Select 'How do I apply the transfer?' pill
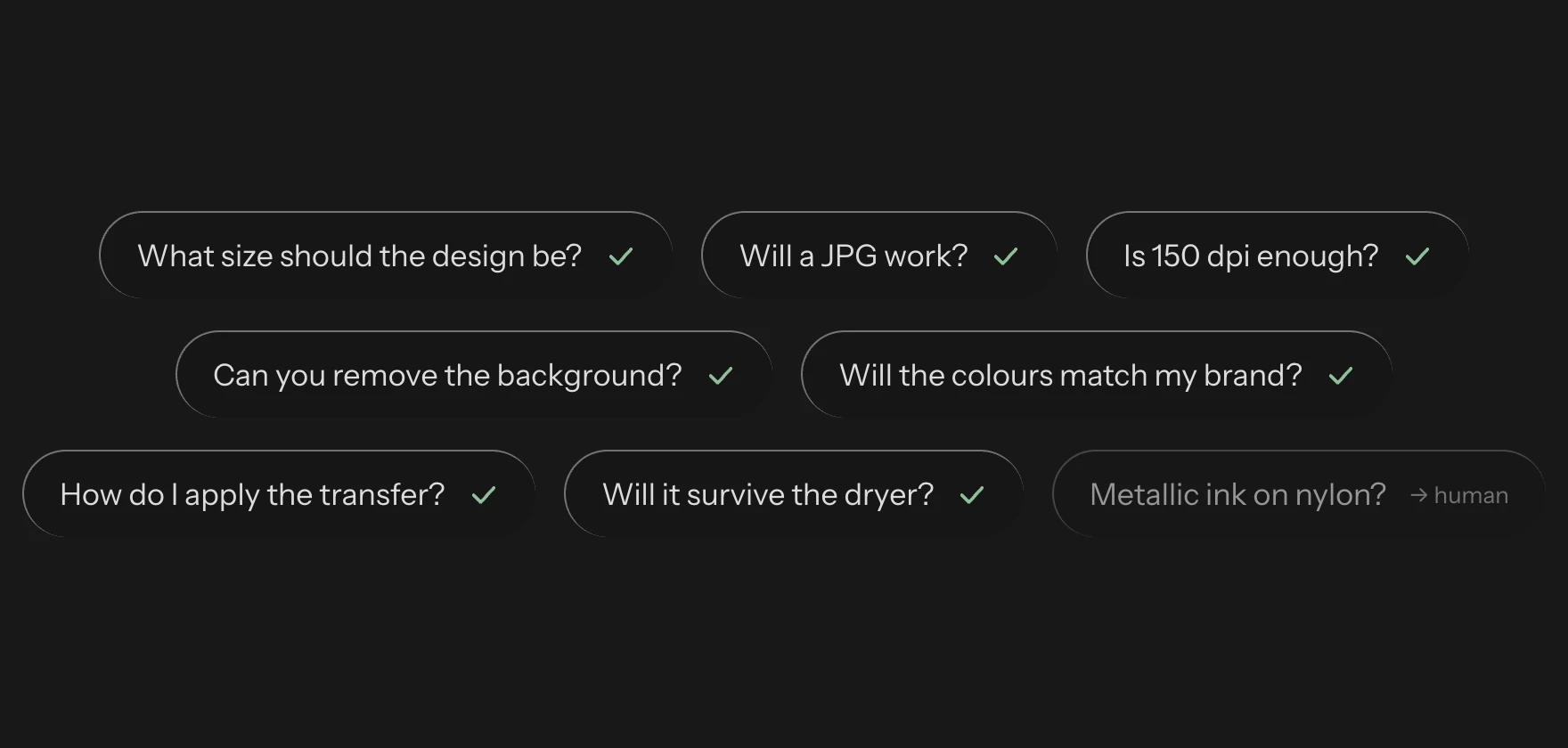The image size is (1568, 748). tap(279, 494)
